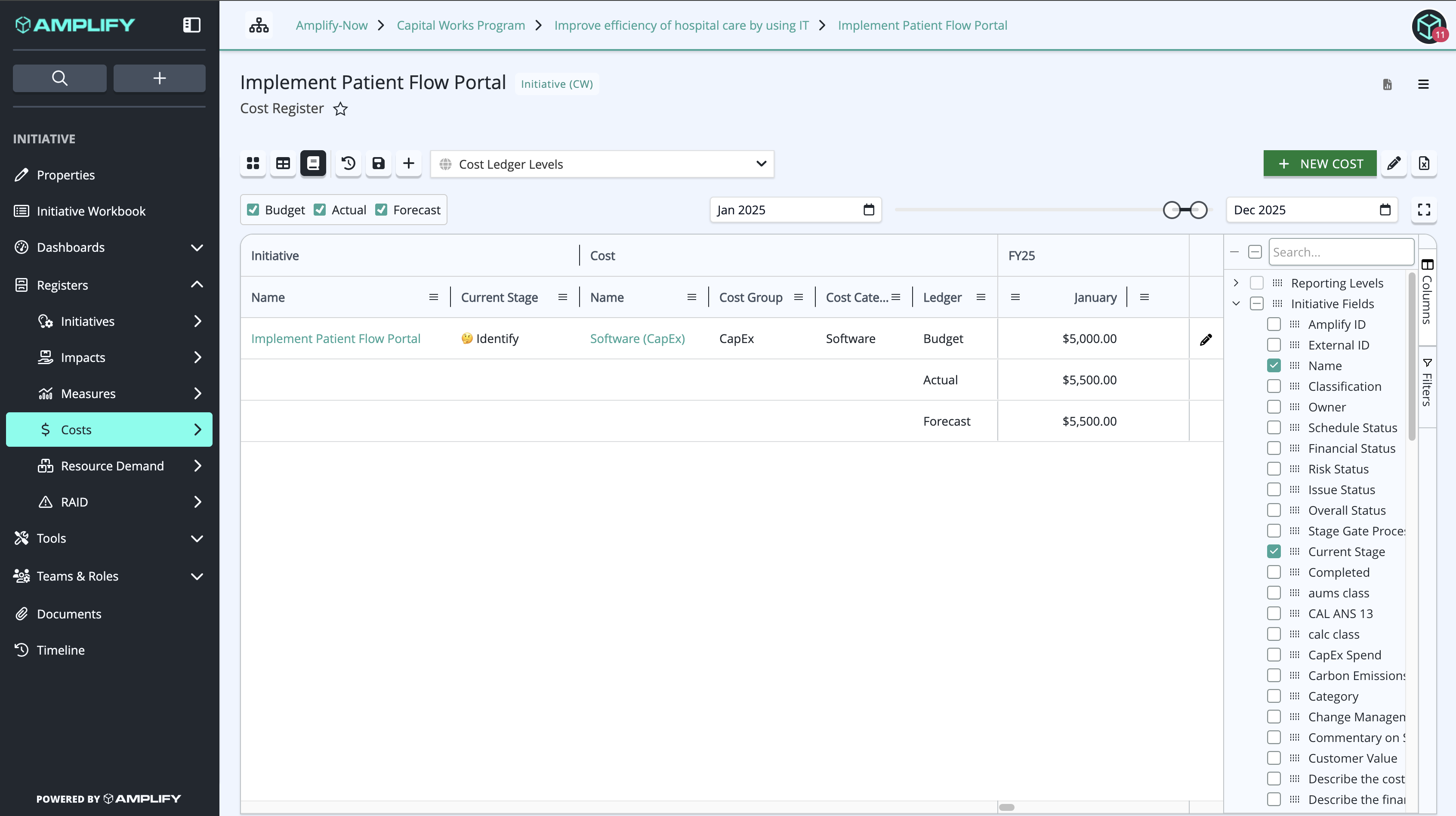Click the columns panel Search field

pos(1341,252)
